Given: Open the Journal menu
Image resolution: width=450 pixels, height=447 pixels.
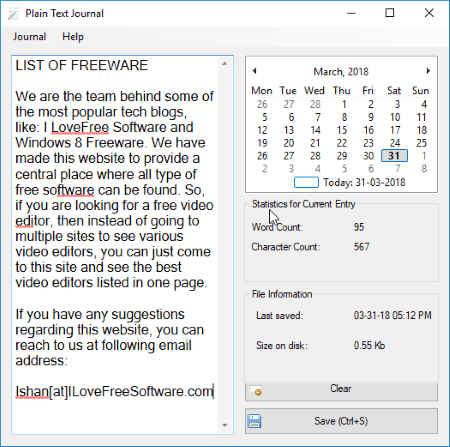Looking at the screenshot, I should 29,36.
